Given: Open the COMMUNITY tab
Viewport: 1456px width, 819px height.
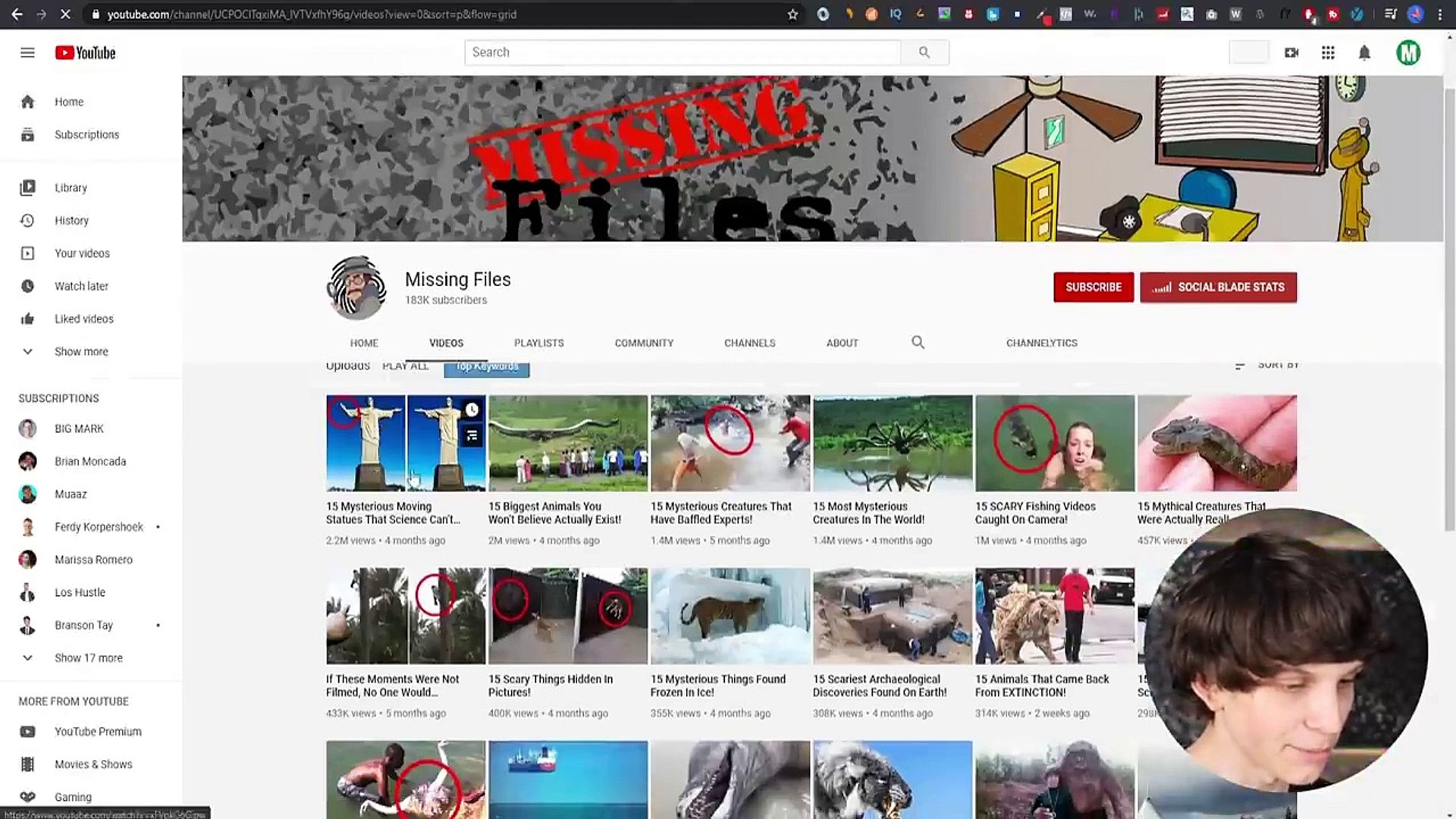Looking at the screenshot, I should tap(644, 343).
